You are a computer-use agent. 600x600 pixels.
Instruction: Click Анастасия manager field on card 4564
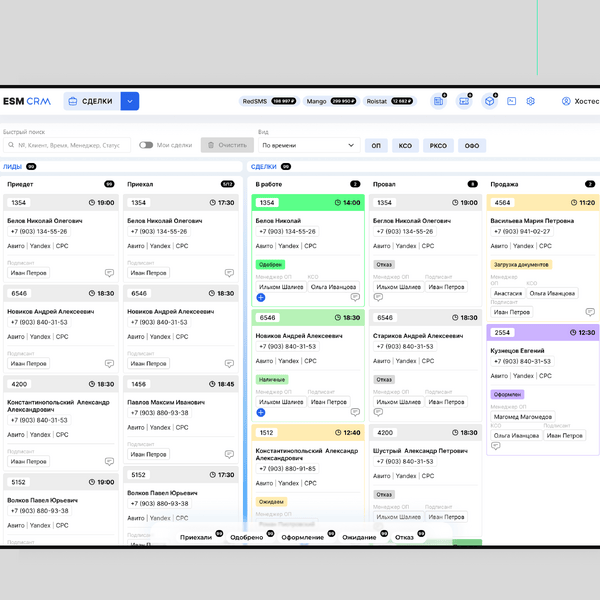[508, 293]
